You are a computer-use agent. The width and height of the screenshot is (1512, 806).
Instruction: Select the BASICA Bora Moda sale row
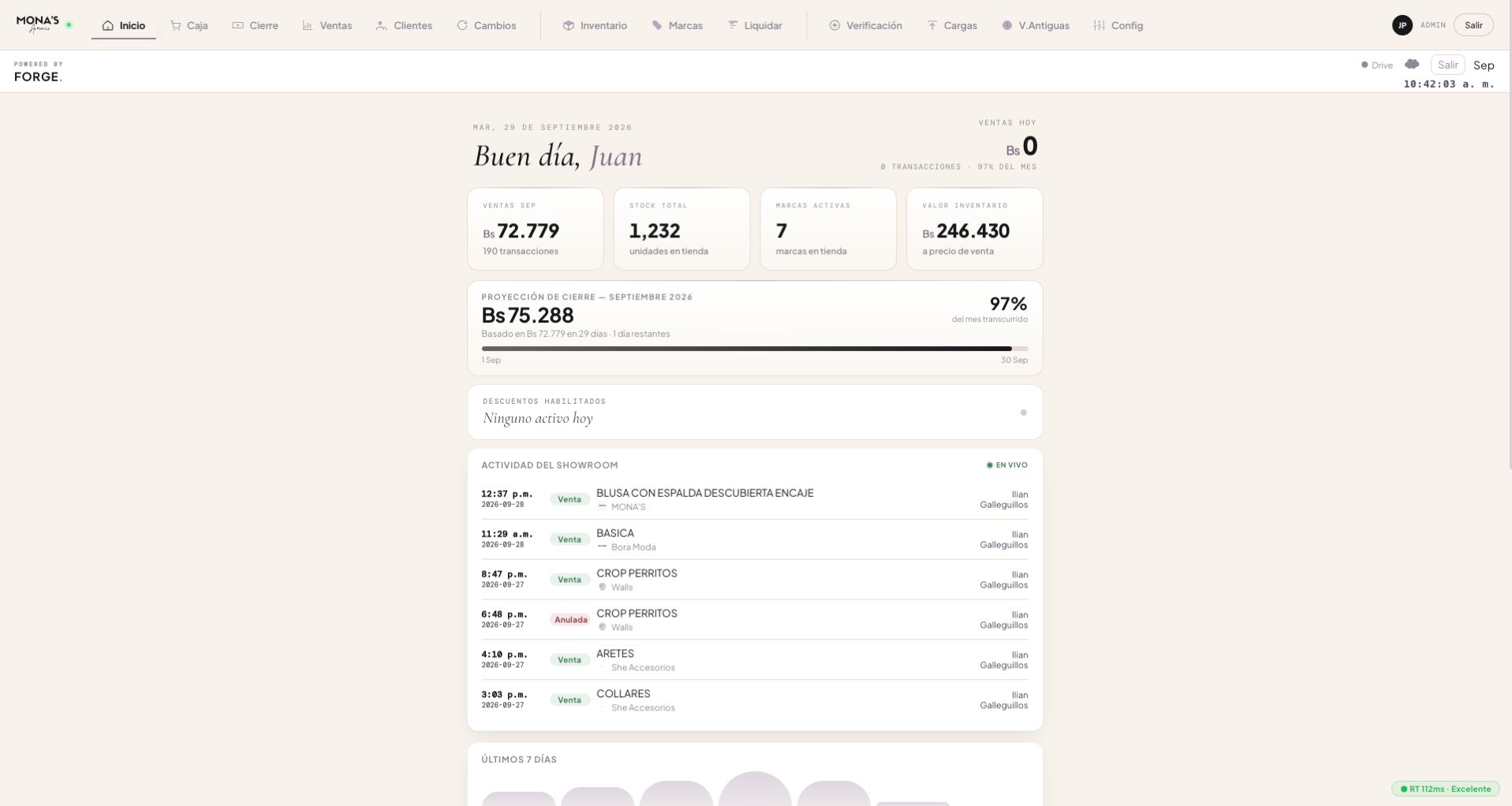pyautogui.click(x=755, y=539)
